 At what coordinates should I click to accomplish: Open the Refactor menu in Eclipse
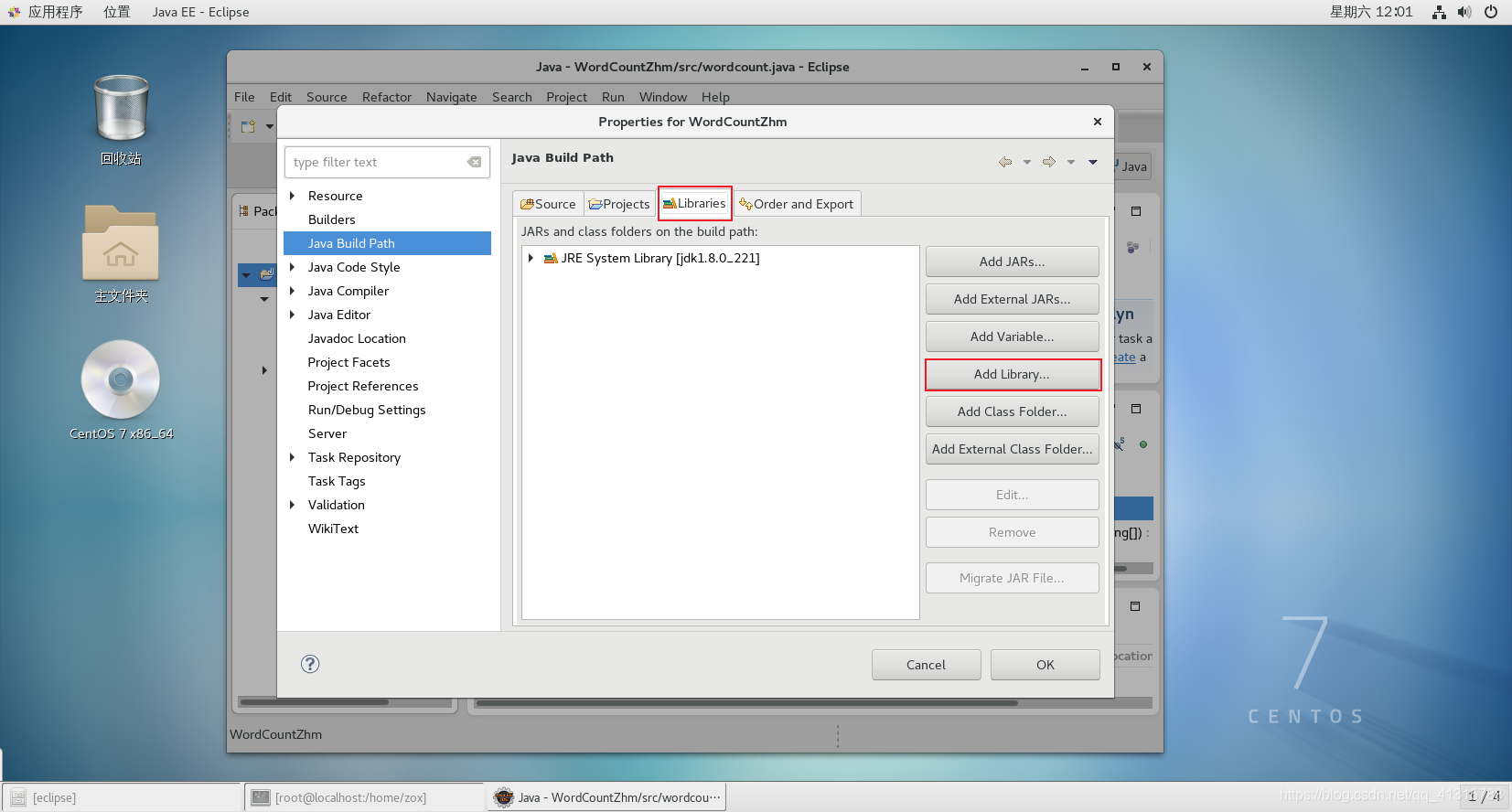(x=387, y=97)
